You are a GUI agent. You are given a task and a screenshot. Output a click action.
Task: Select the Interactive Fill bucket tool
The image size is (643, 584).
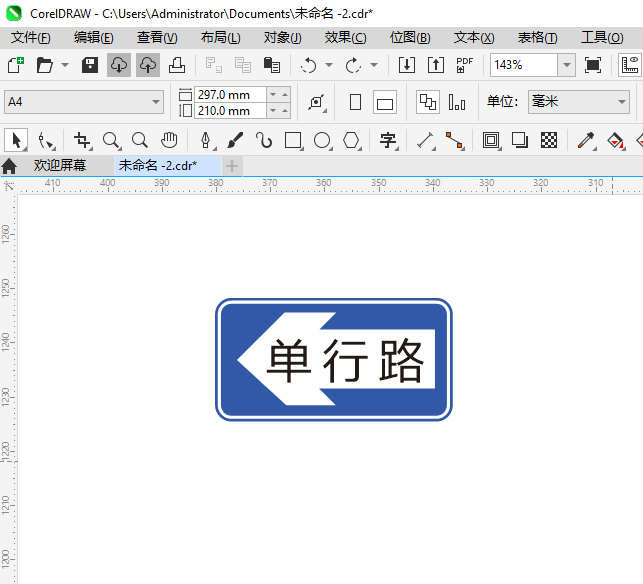tap(615, 140)
